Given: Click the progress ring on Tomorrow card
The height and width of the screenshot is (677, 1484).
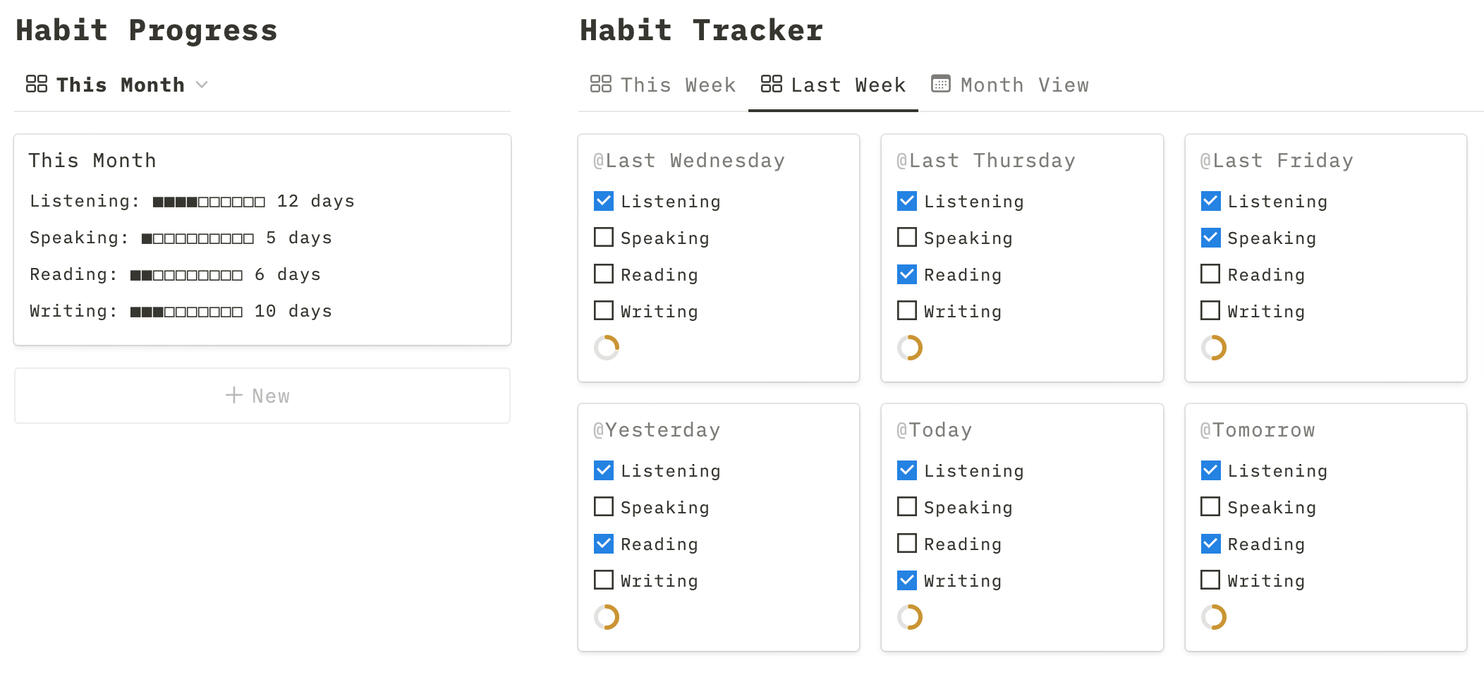Looking at the screenshot, I should [1214, 617].
